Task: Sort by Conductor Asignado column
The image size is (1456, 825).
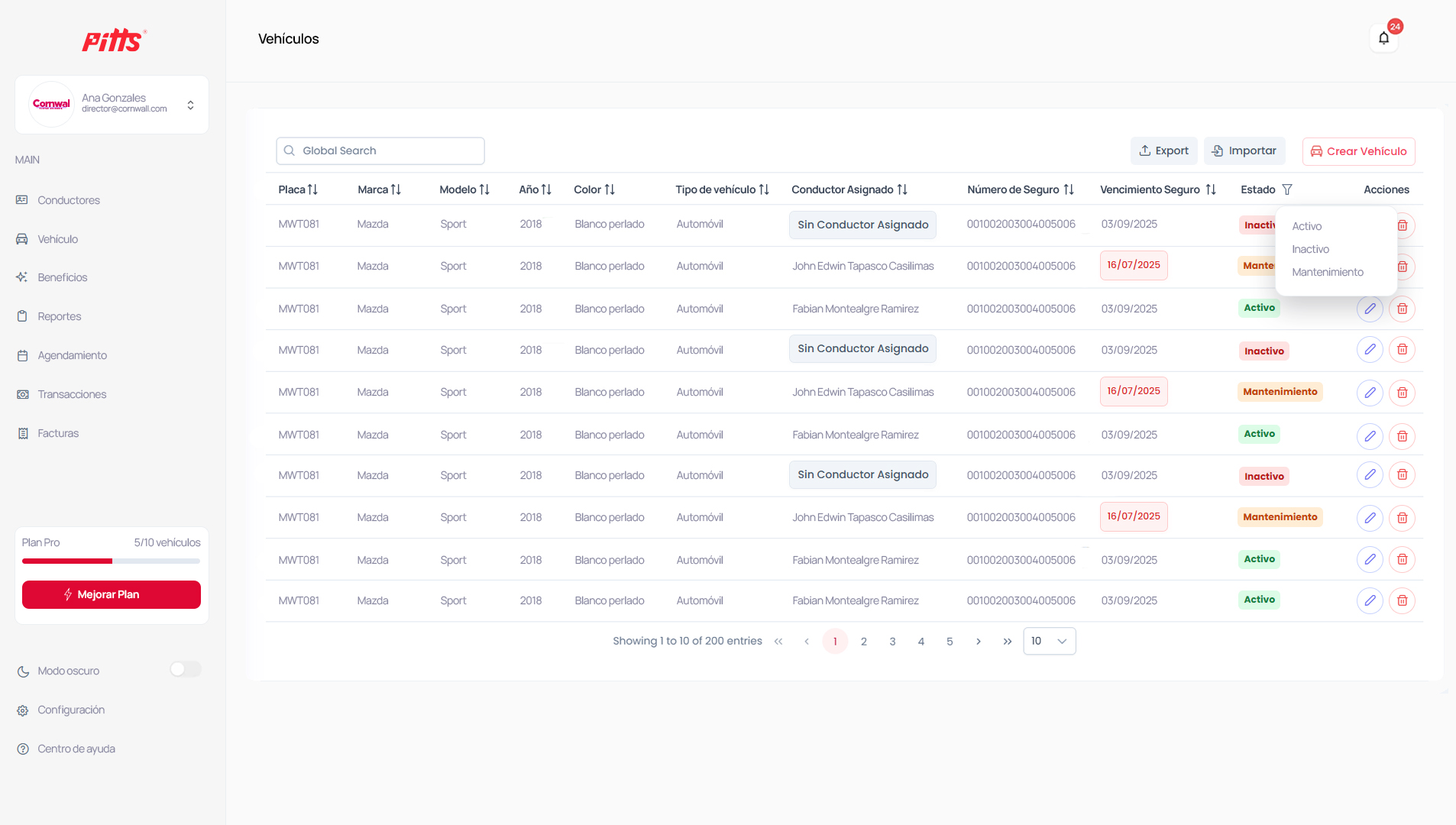Action: pos(902,189)
